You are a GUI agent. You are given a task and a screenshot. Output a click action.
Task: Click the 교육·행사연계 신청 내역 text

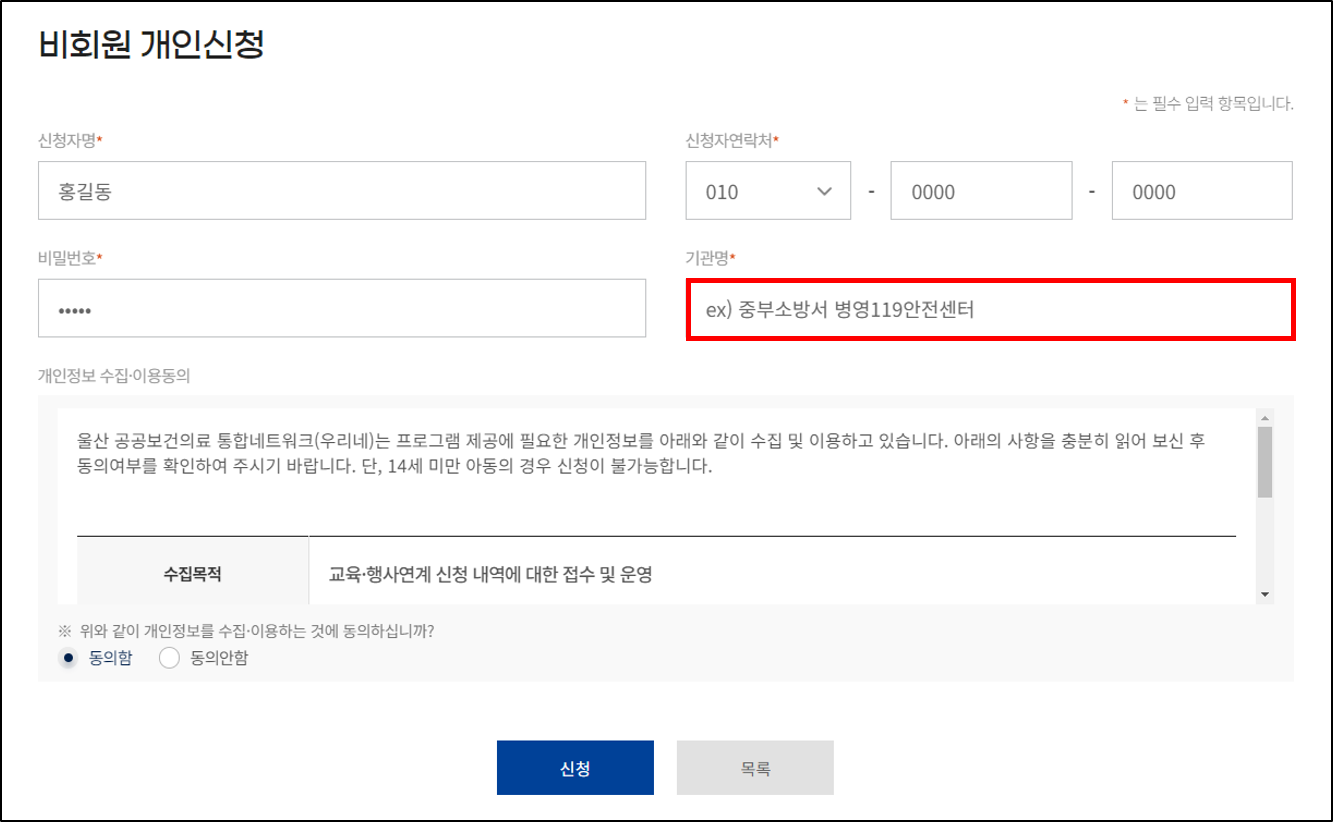pyautogui.click(x=491, y=576)
